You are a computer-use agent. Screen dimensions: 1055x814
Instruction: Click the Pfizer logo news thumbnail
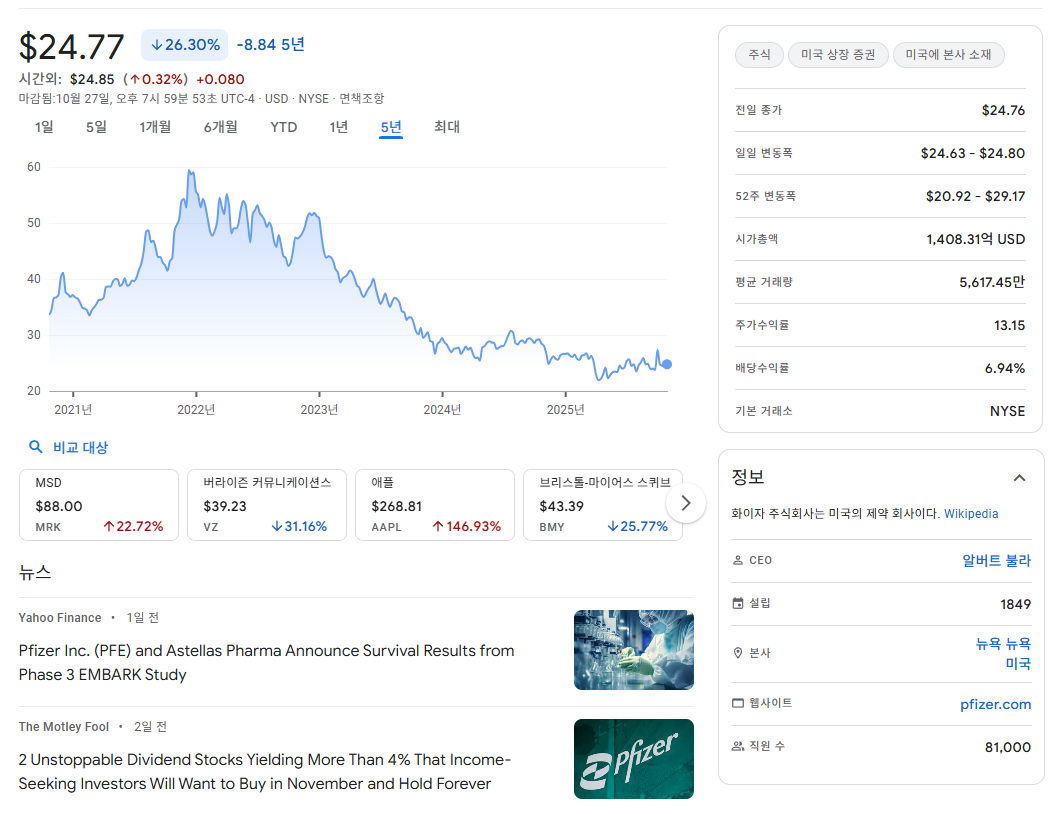[634, 759]
